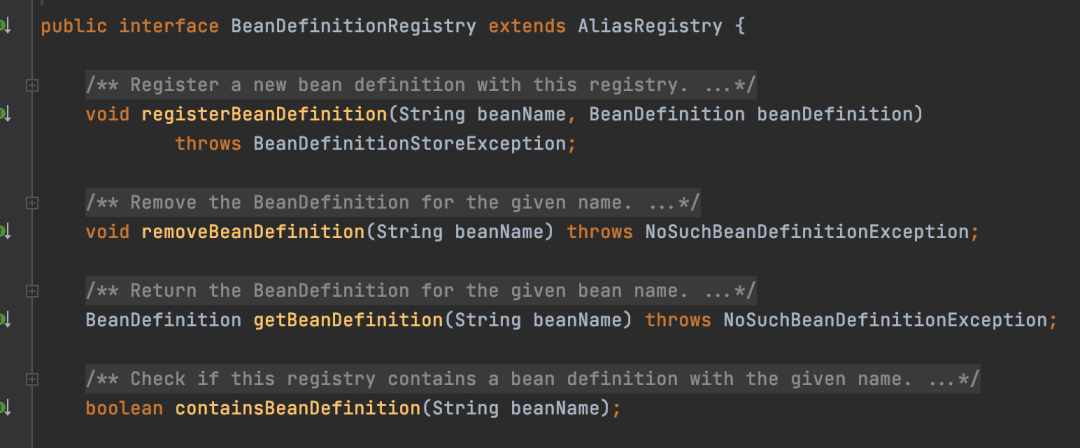The width and height of the screenshot is (1080, 448).
Task: Click gutter icon beside getBeanDefinition method
Action: click(6, 320)
